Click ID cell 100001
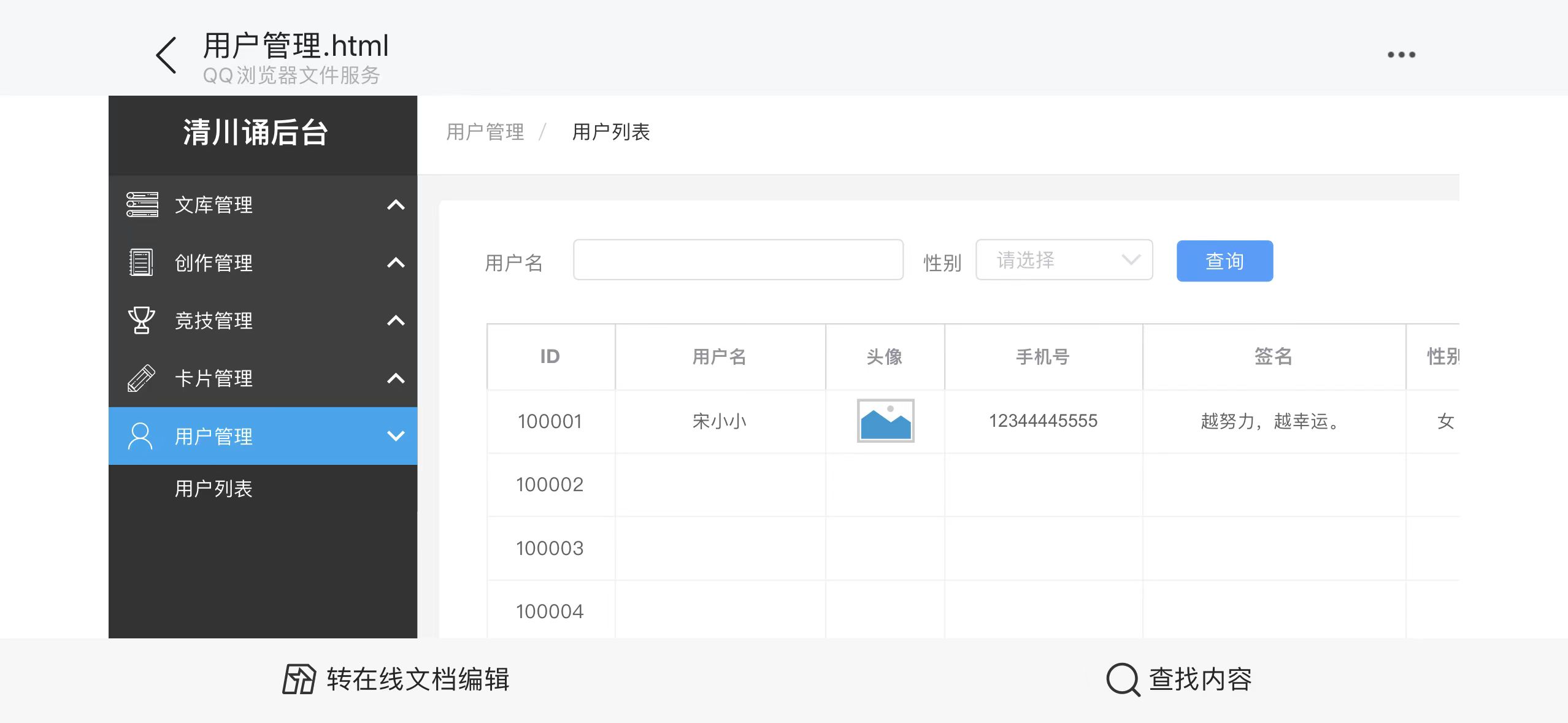This screenshot has width=1568, height=723. (x=550, y=421)
